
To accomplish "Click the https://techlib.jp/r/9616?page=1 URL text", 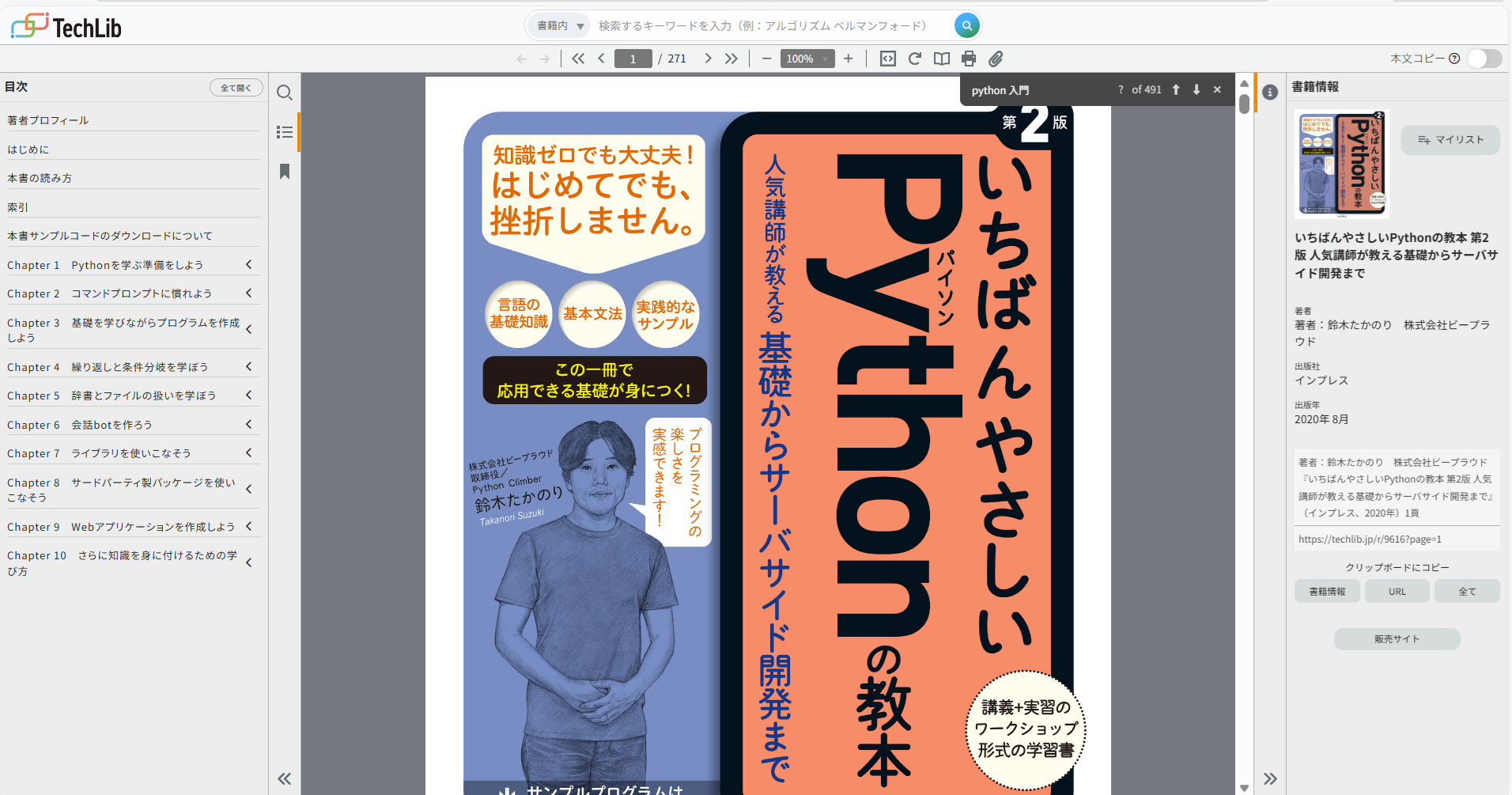I will coord(1370,539).
